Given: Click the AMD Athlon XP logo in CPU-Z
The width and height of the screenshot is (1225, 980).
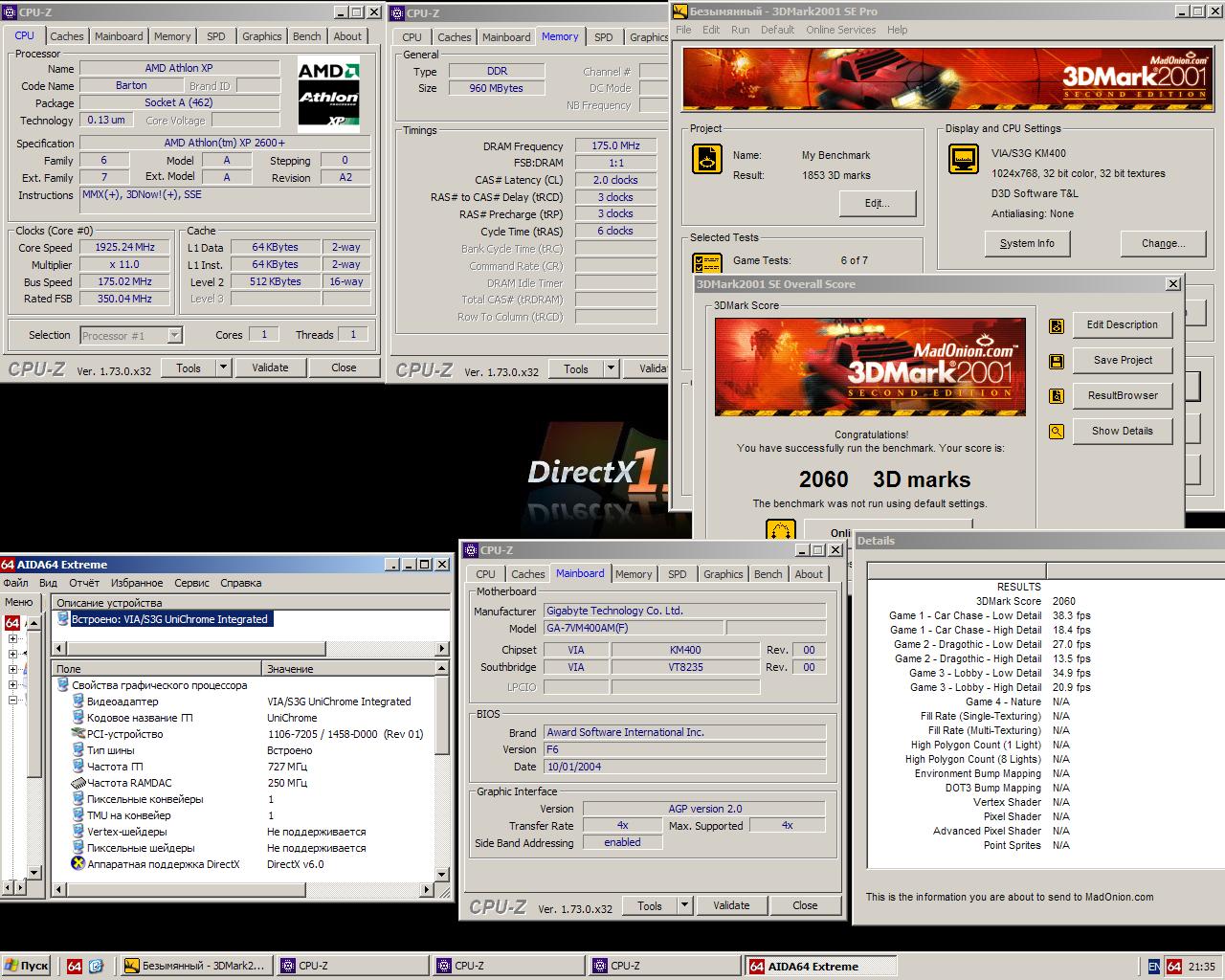Looking at the screenshot, I should coord(329,95).
